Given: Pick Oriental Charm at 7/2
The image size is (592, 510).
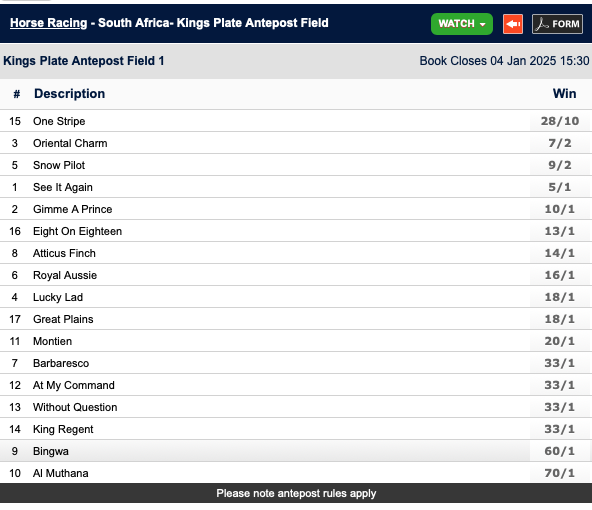Looking at the screenshot, I should coord(560,143).
